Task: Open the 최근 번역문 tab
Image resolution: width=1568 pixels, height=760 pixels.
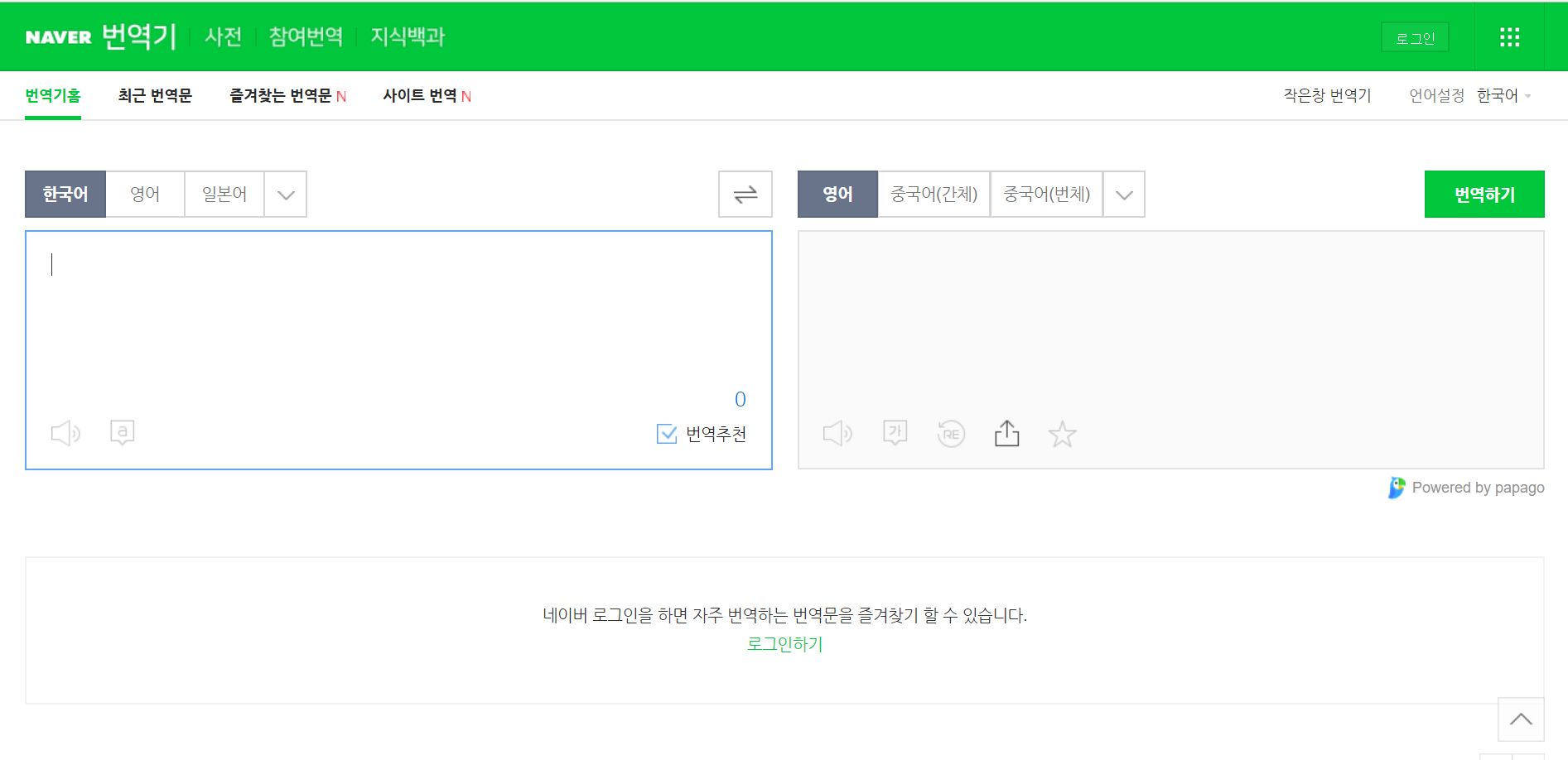Action: click(x=155, y=96)
